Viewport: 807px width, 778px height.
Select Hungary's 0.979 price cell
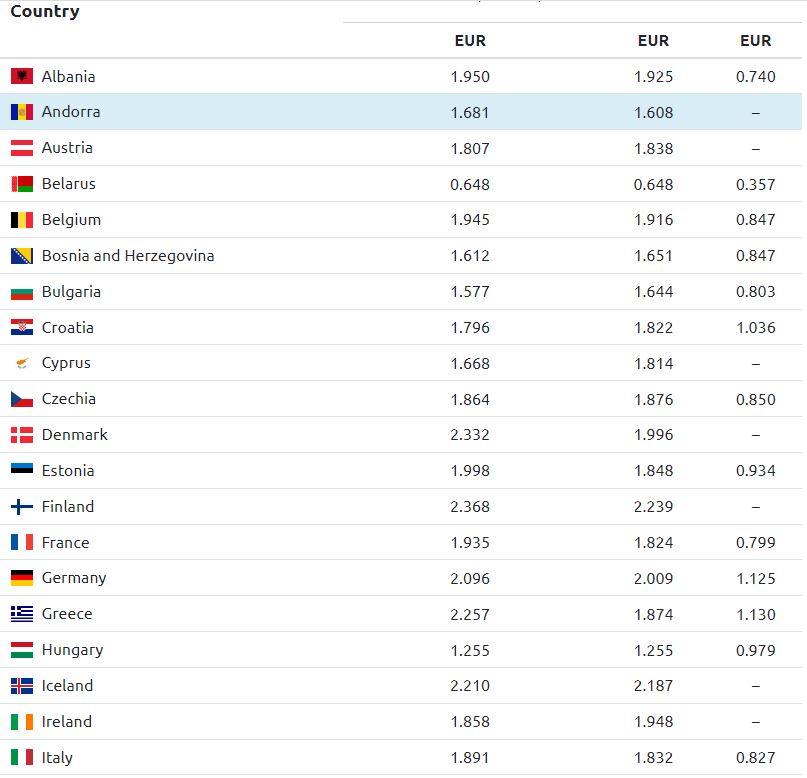coord(756,650)
